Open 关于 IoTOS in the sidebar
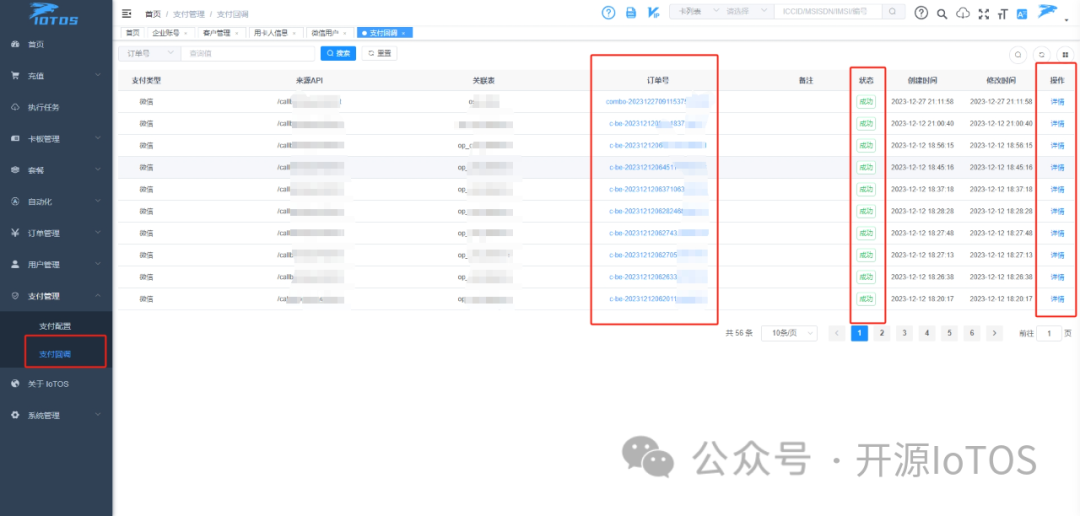 tap(56, 384)
